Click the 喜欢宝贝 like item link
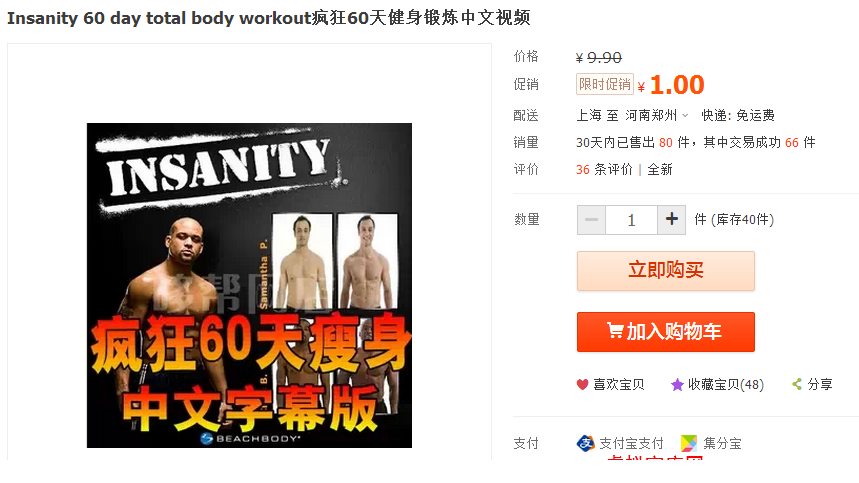 [619, 385]
